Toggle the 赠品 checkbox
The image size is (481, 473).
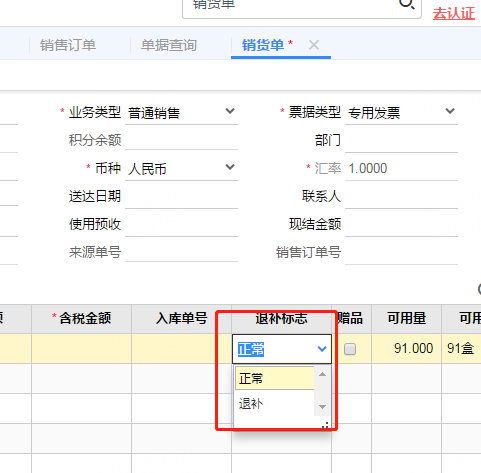350,349
